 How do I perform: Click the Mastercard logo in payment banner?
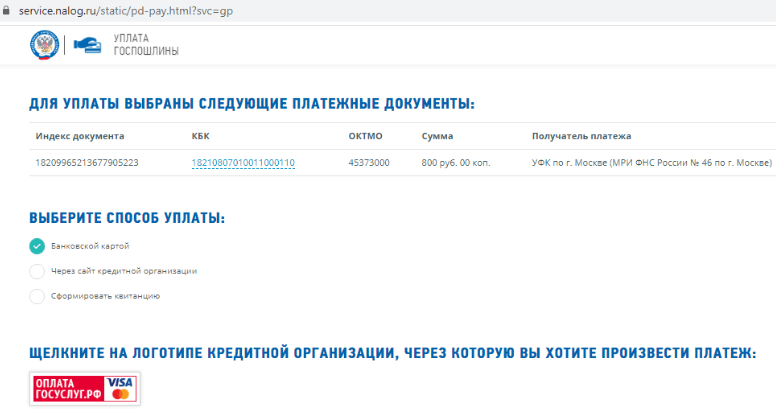point(121,396)
